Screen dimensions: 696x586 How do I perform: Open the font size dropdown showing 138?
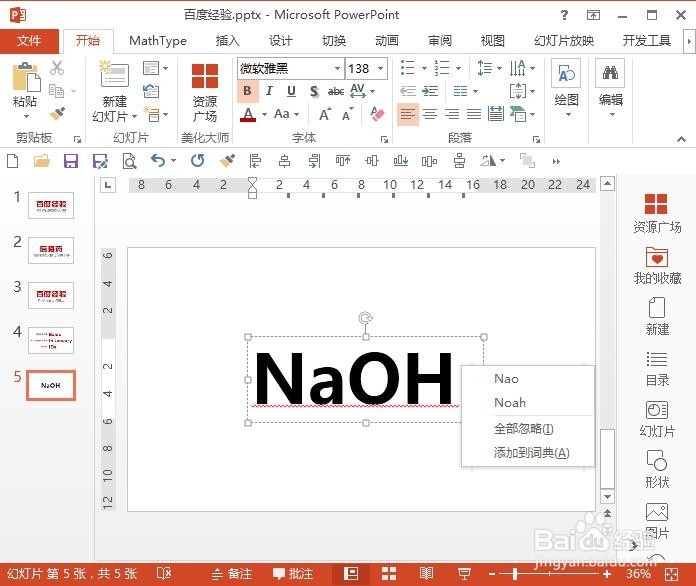[x=380, y=68]
